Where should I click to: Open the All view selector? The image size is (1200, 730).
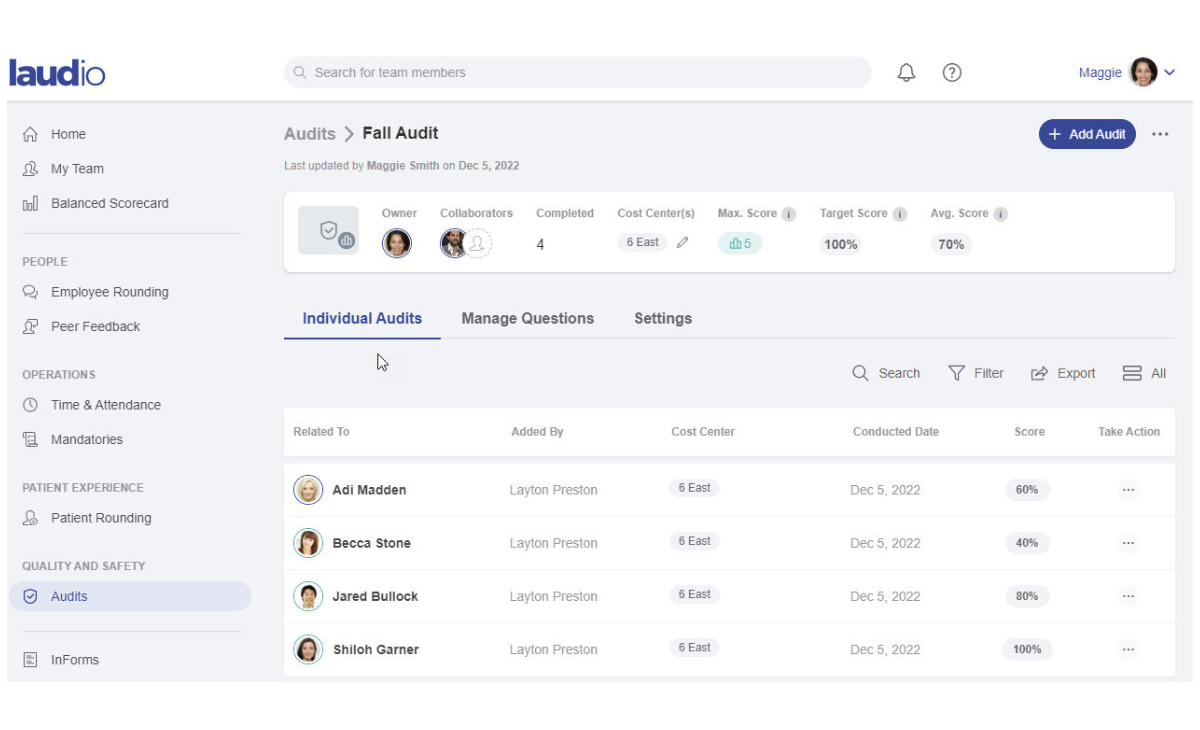(1145, 373)
